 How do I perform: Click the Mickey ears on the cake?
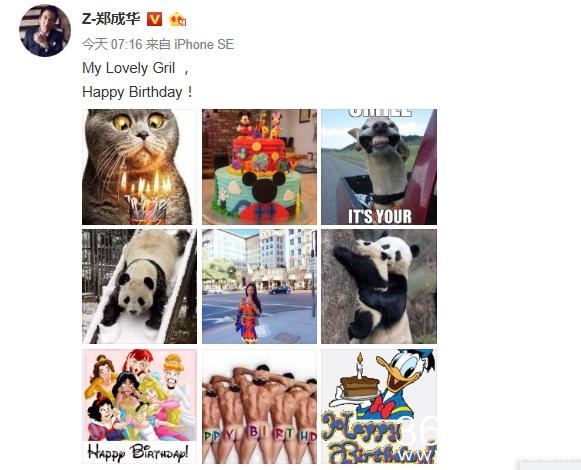(263, 182)
